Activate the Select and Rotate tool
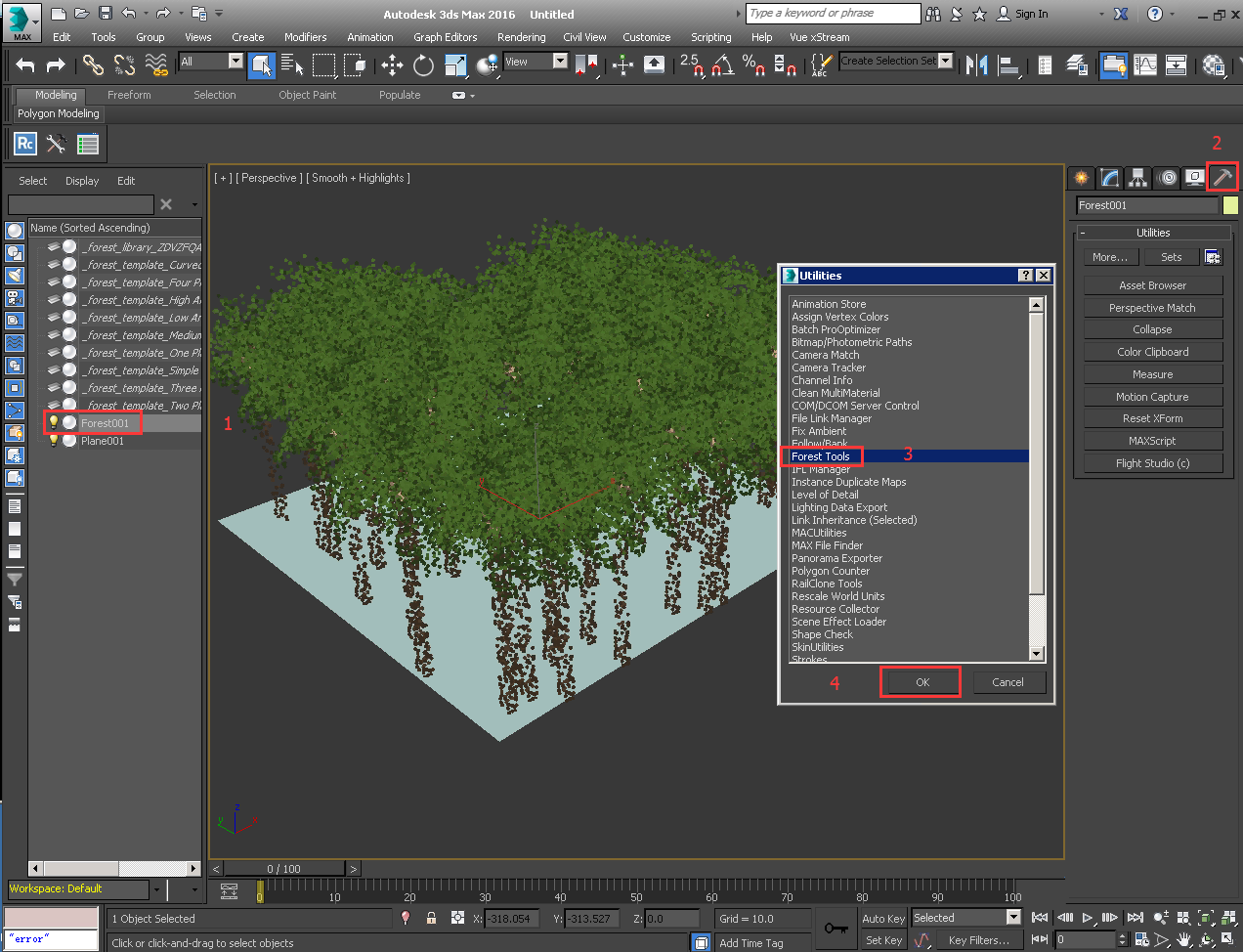This screenshot has height=952, width=1243. coord(423,65)
